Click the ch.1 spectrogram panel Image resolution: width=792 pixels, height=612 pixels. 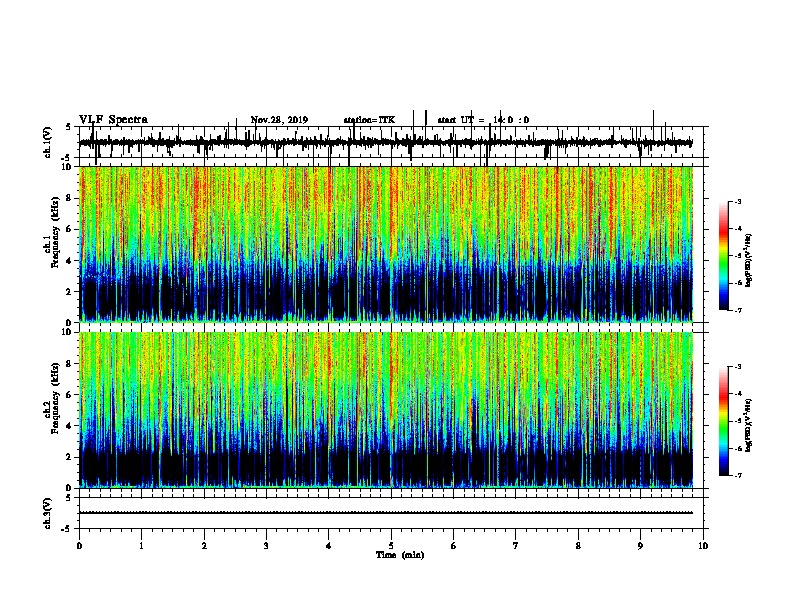386,244
